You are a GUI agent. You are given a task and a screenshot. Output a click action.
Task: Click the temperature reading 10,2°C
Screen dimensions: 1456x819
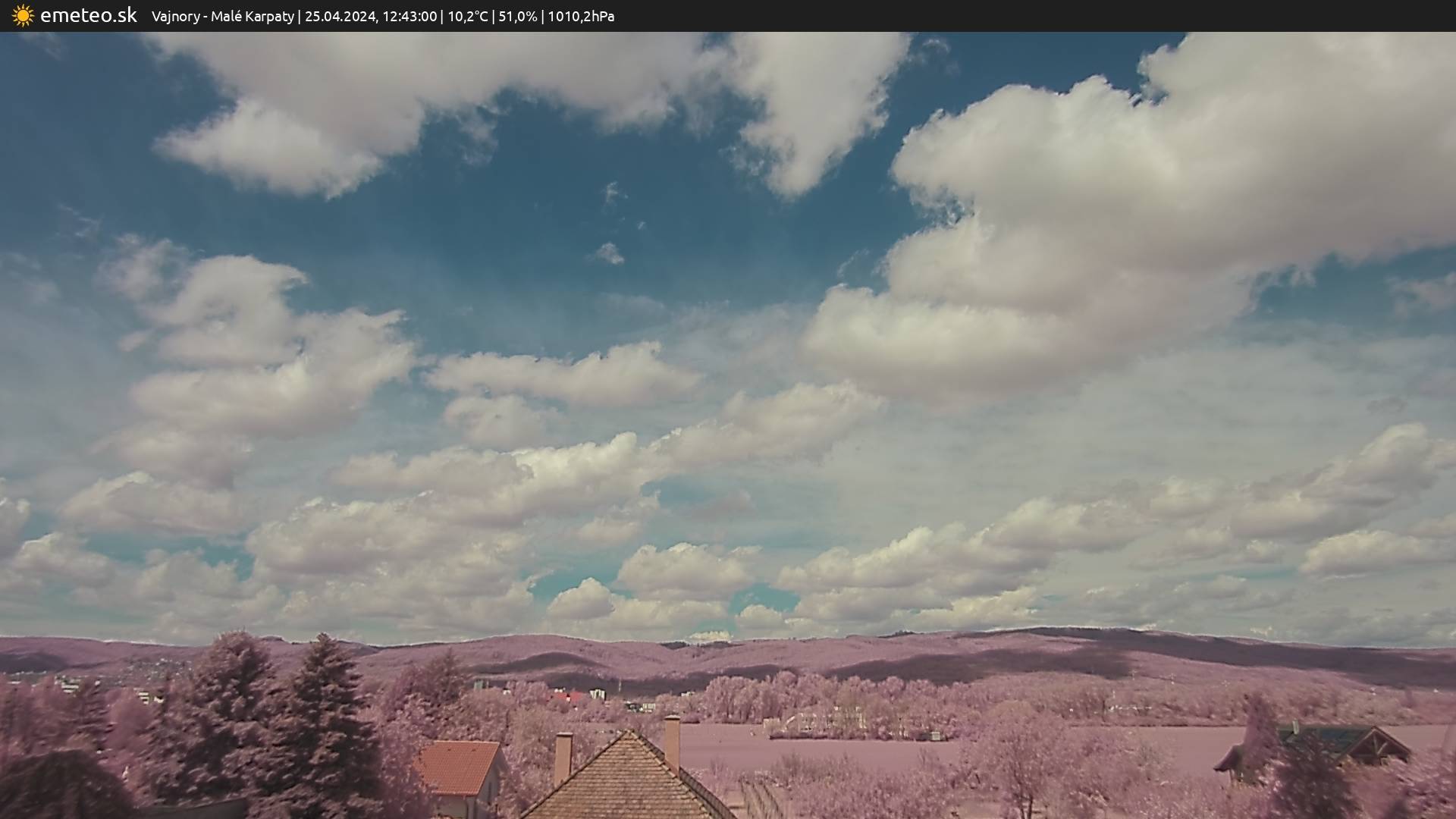[468, 17]
